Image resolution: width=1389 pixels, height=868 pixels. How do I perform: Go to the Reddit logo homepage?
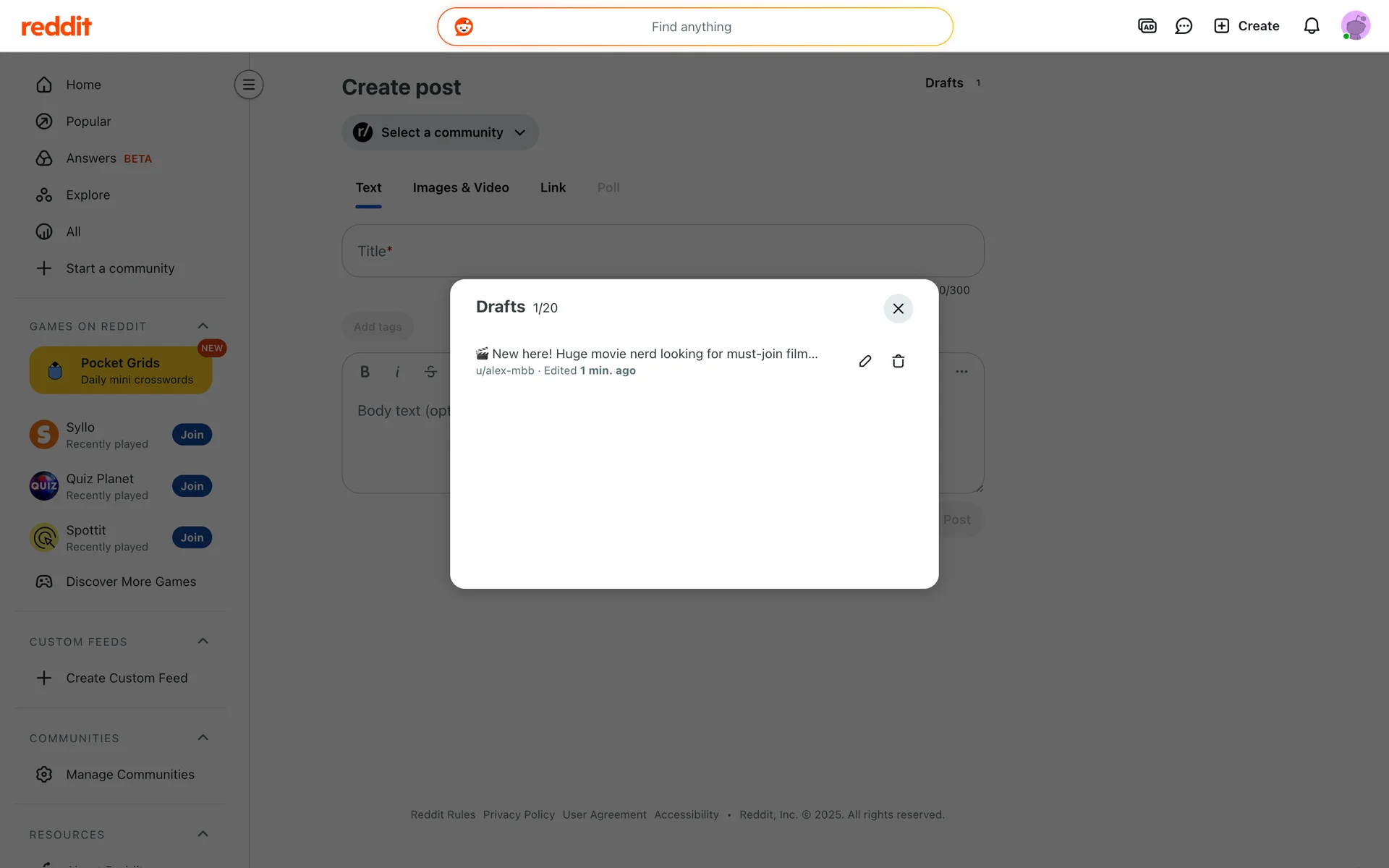[56, 27]
